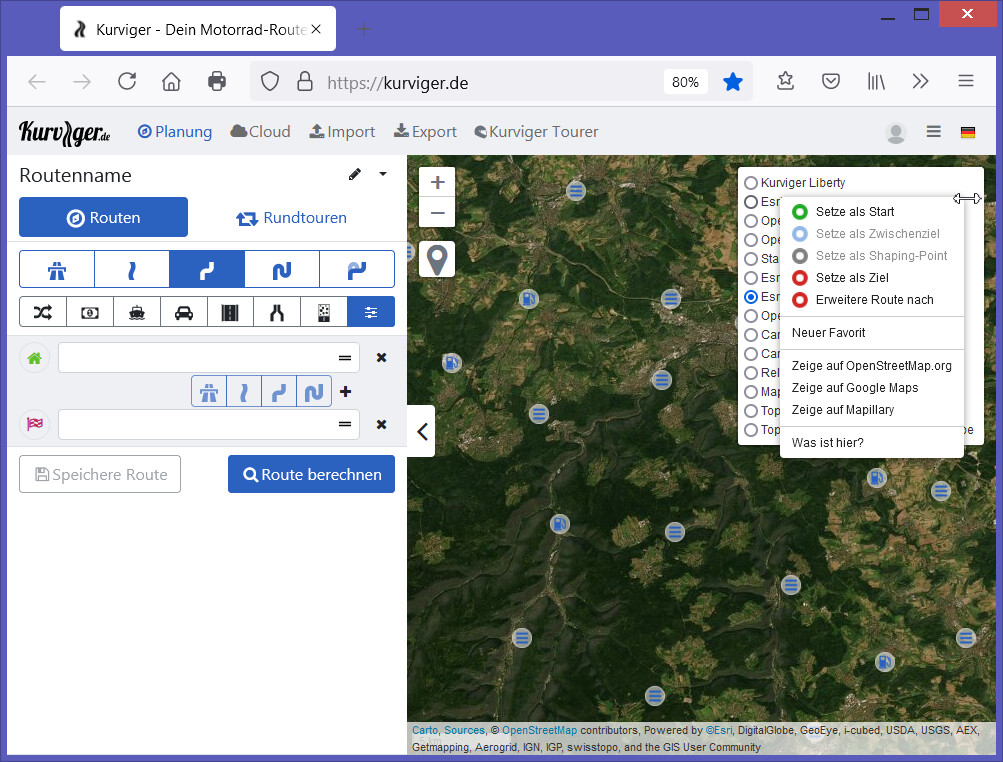Toggle avoid toll roads option
The height and width of the screenshot is (762, 1003).
click(90, 312)
